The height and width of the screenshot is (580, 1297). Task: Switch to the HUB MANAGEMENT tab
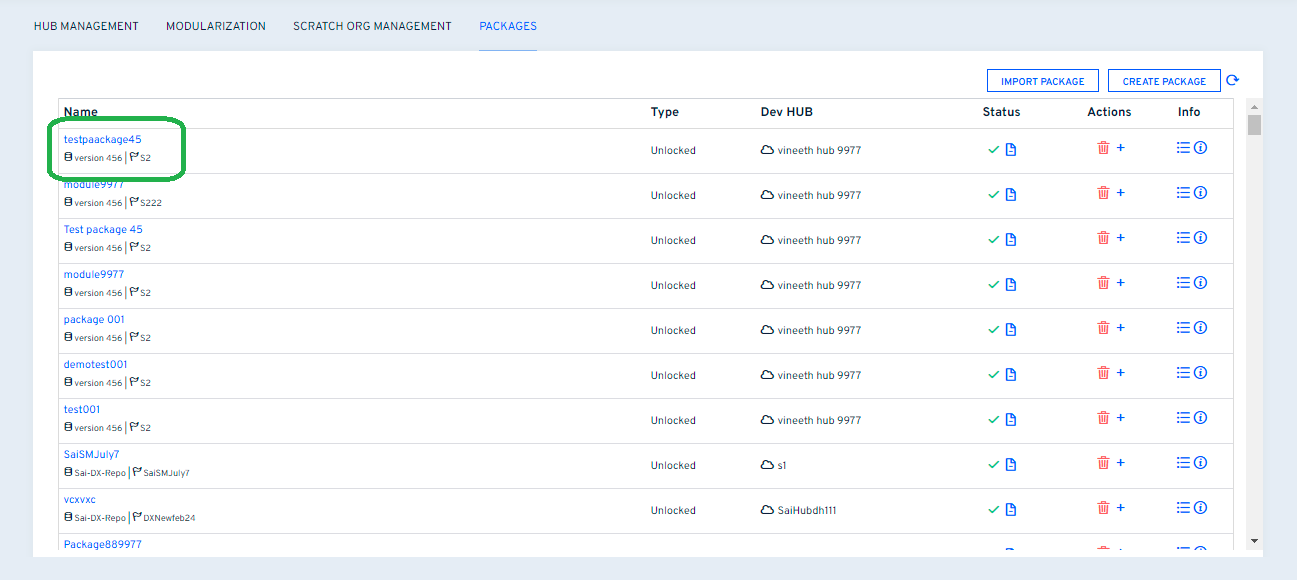(86, 26)
